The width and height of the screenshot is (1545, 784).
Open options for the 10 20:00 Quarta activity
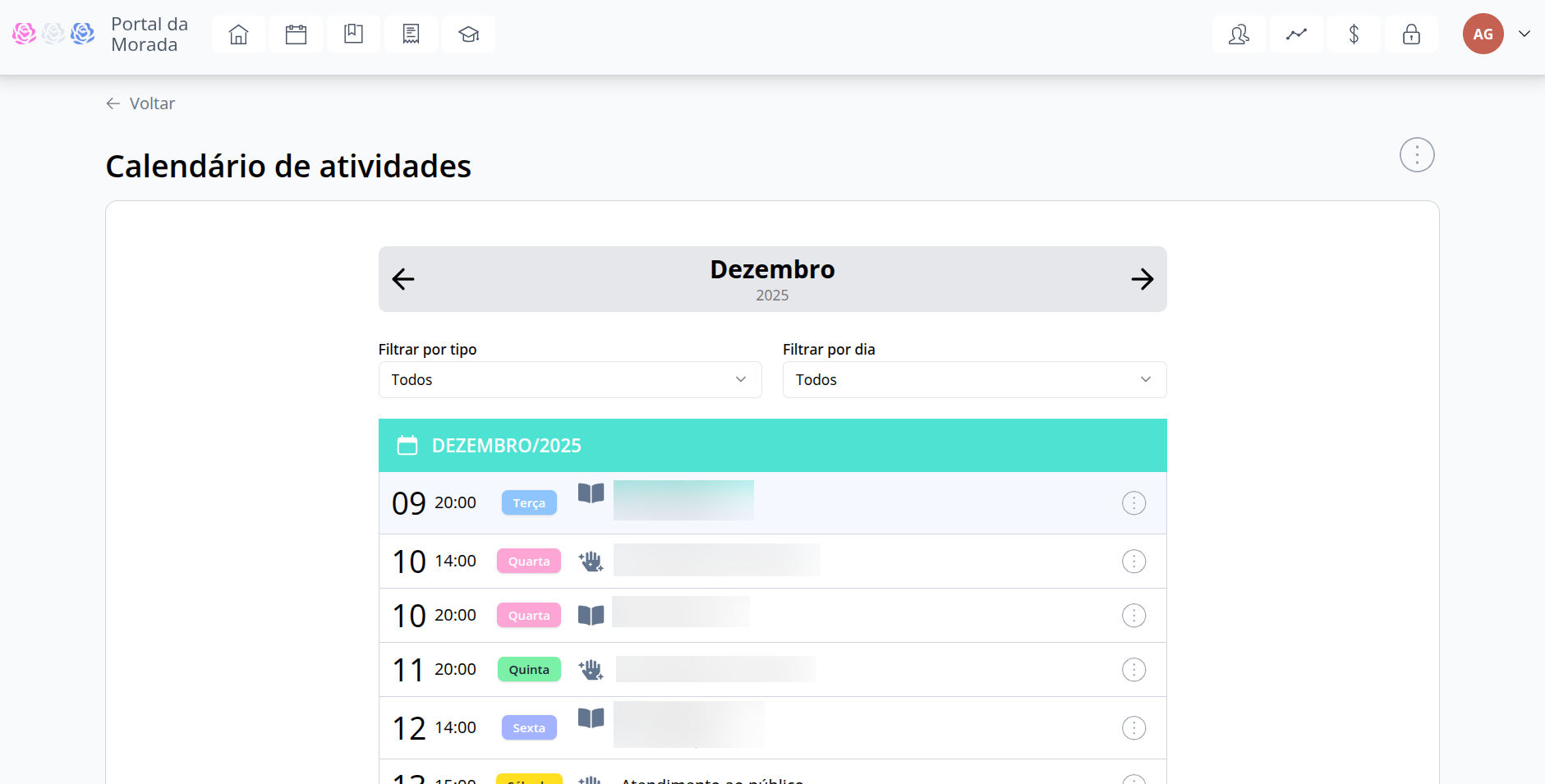click(x=1133, y=615)
